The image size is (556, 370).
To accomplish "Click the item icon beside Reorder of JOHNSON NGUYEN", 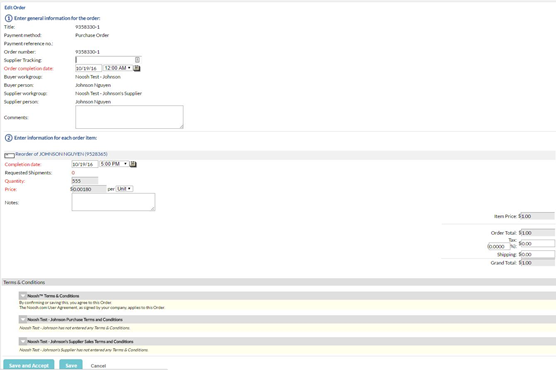I will pos(9,155).
